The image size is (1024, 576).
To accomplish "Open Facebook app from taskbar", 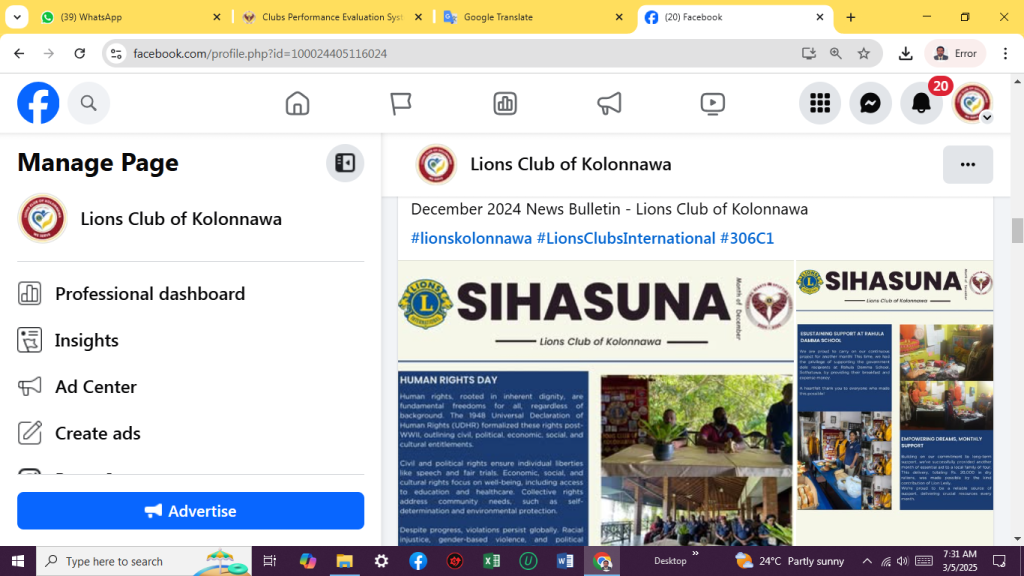I will (x=418, y=561).
